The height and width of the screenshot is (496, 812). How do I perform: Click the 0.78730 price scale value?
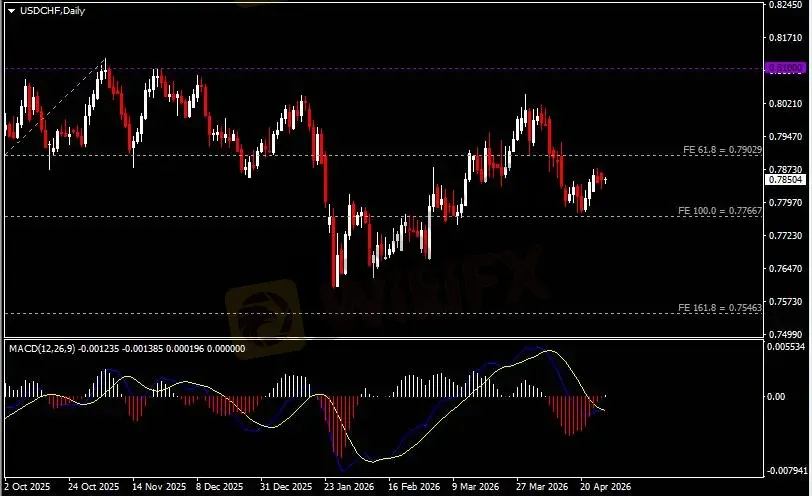(x=786, y=169)
